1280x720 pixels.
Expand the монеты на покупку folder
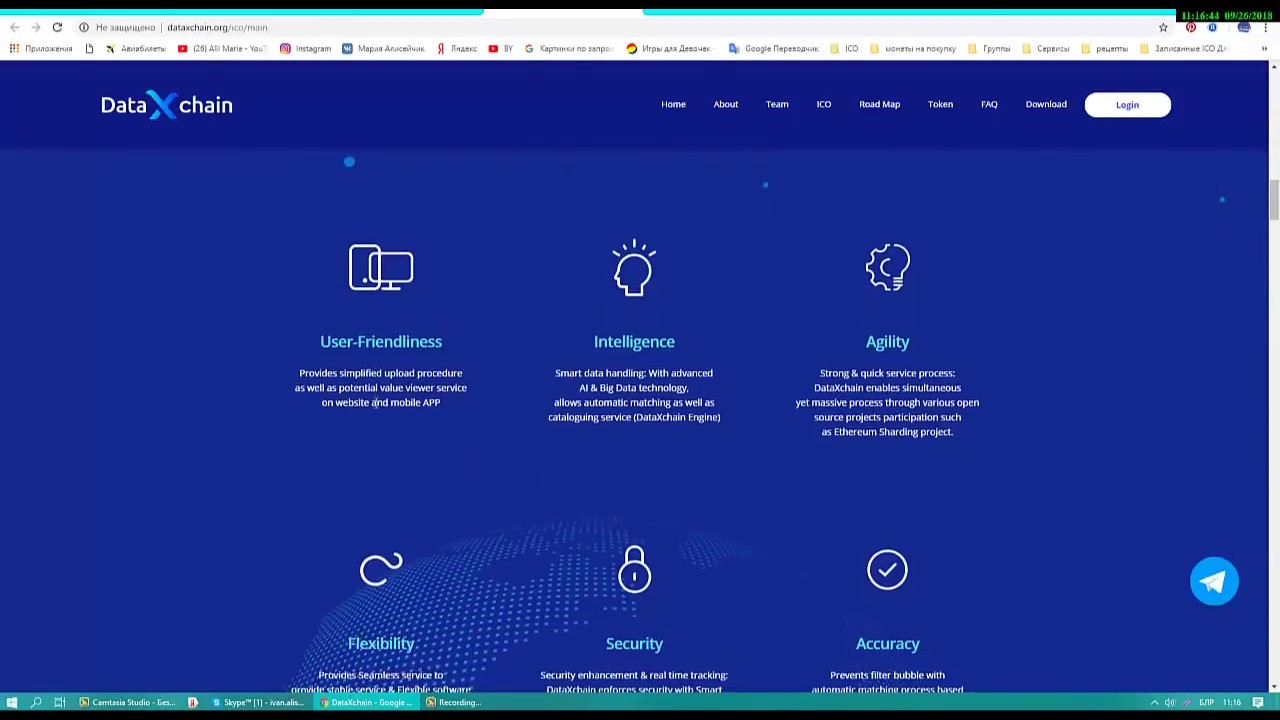[914, 48]
